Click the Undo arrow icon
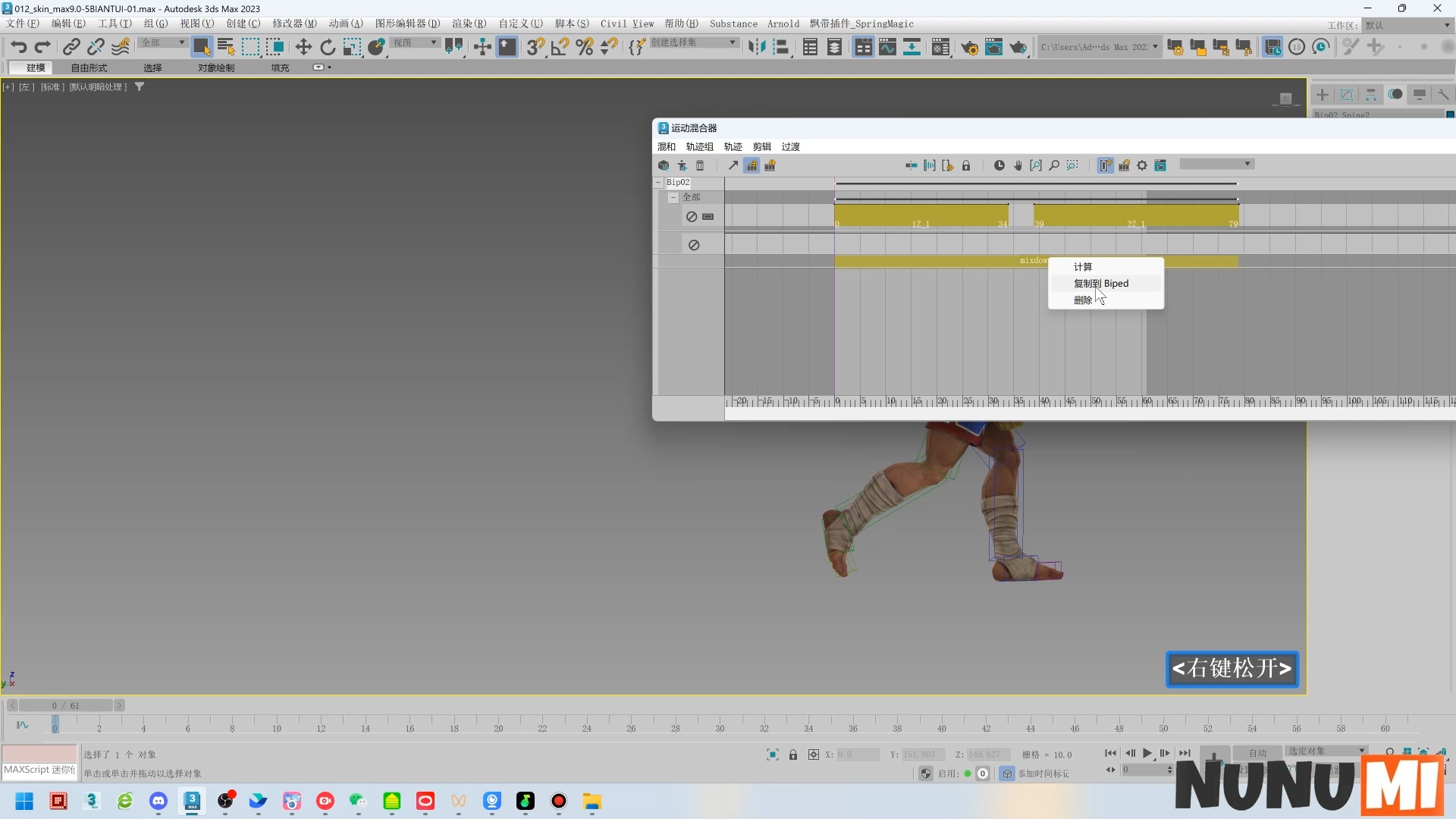The height and width of the screenshot is (819, 1456). [18, 47]
